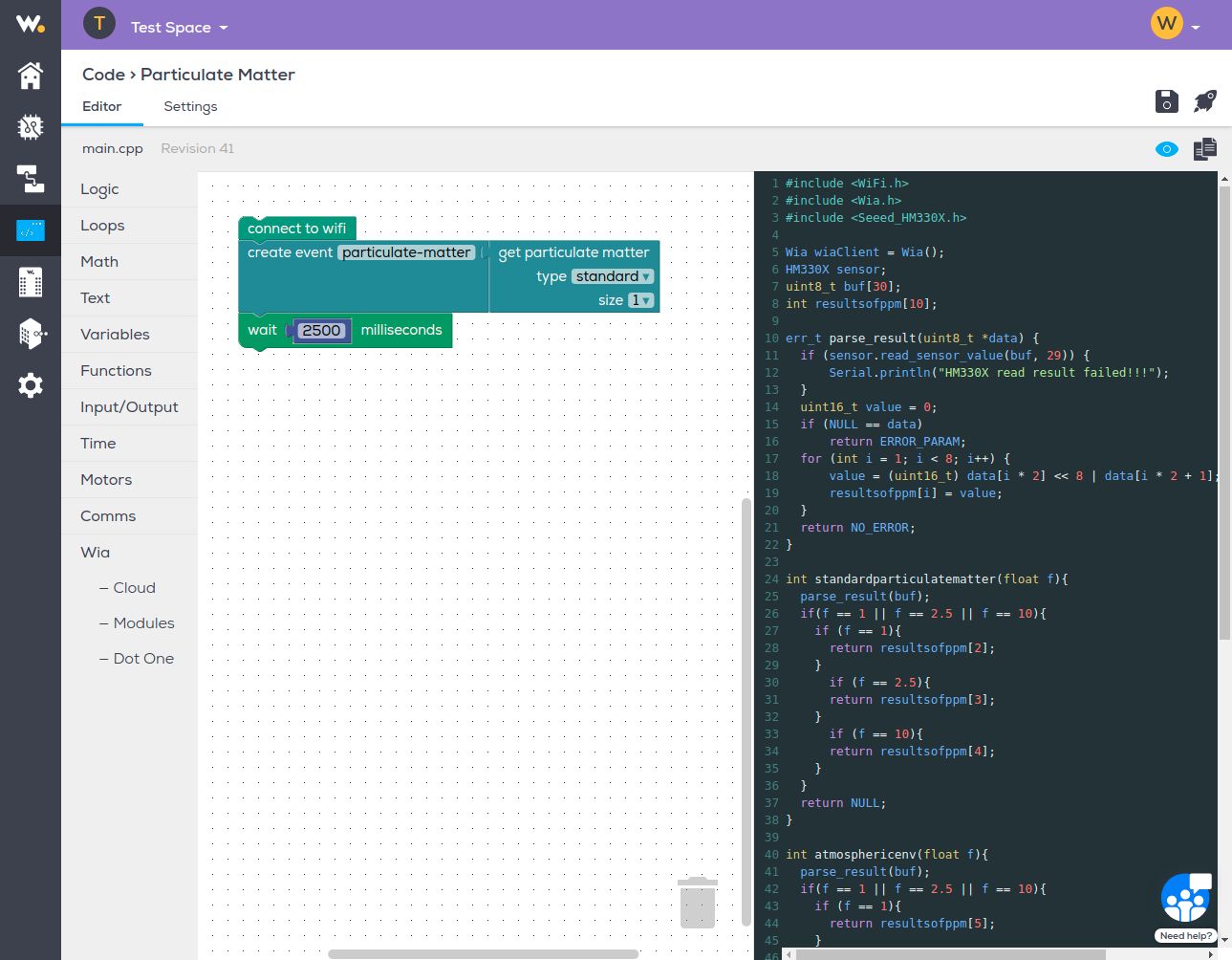This screenshot has height=960, width=1232.
Task: Edit the particulate-matter event name field
Action: [407, 252]
